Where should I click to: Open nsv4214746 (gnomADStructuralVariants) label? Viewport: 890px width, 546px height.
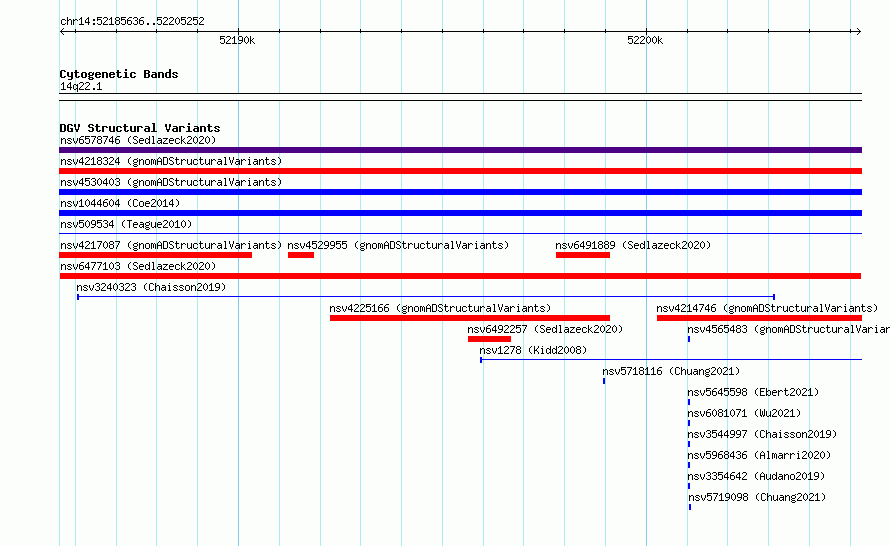(x=767, y=308)
